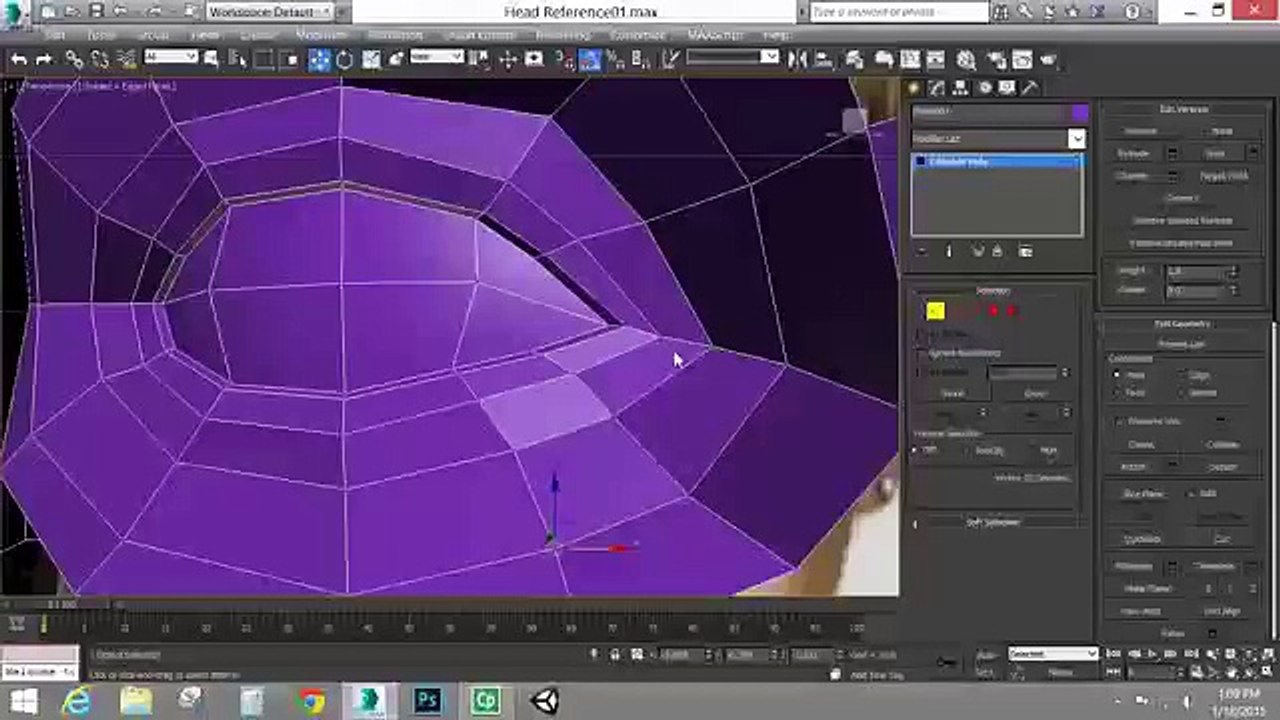The image size is (1280, 720).
Task: Select the Element sub-object level icon
Action: pos(1012,311)
